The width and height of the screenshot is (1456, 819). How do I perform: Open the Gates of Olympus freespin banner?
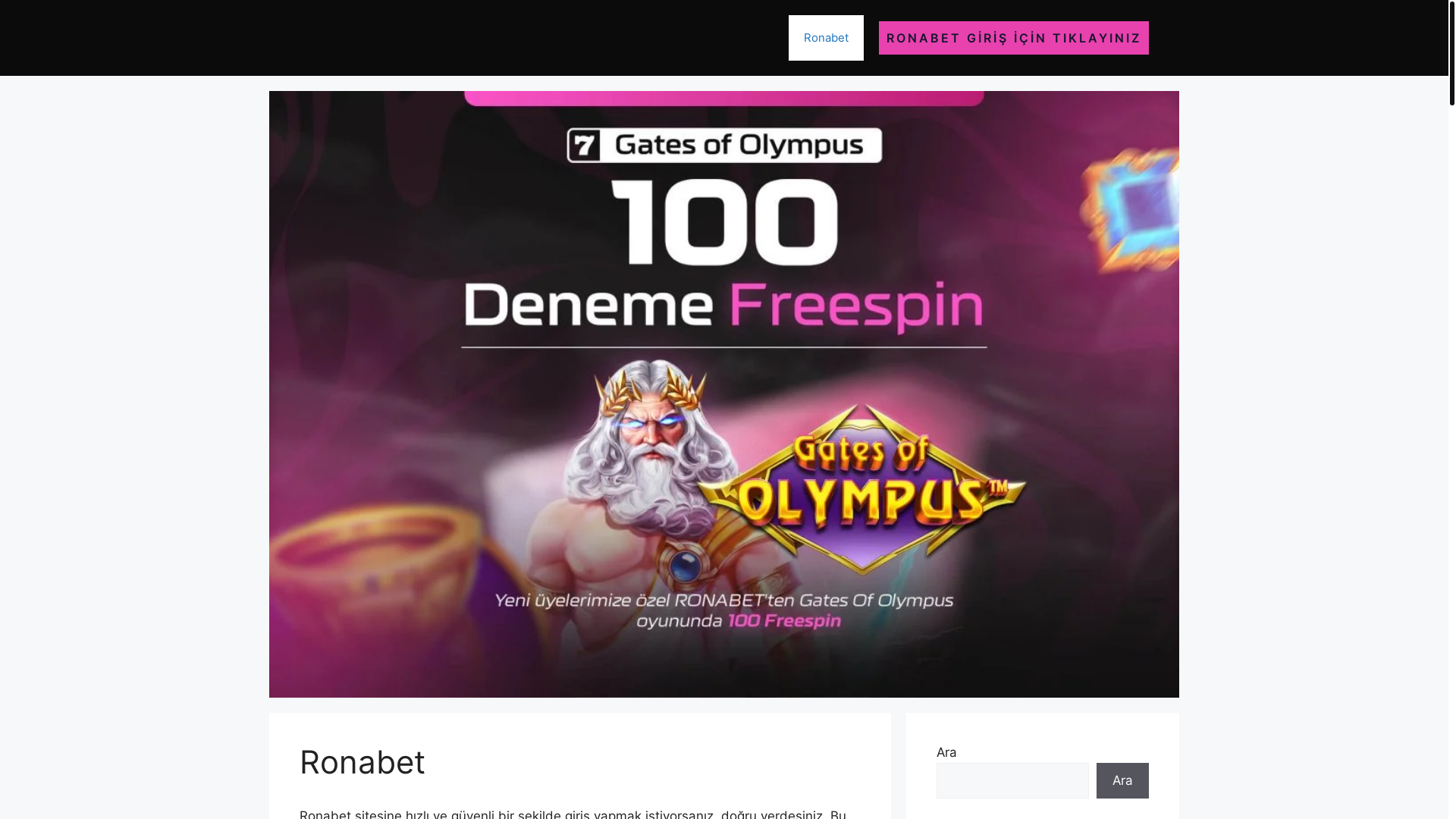(x=724, y=394)
